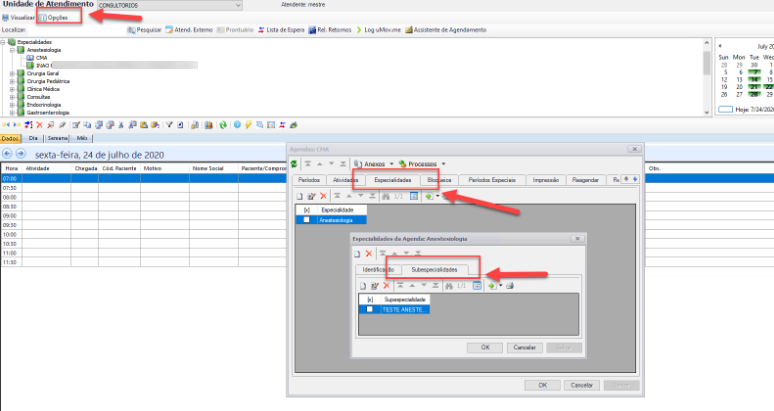
Task: Click the edit record icon in Especialidades tab toolbar
Action: (311, 196)
